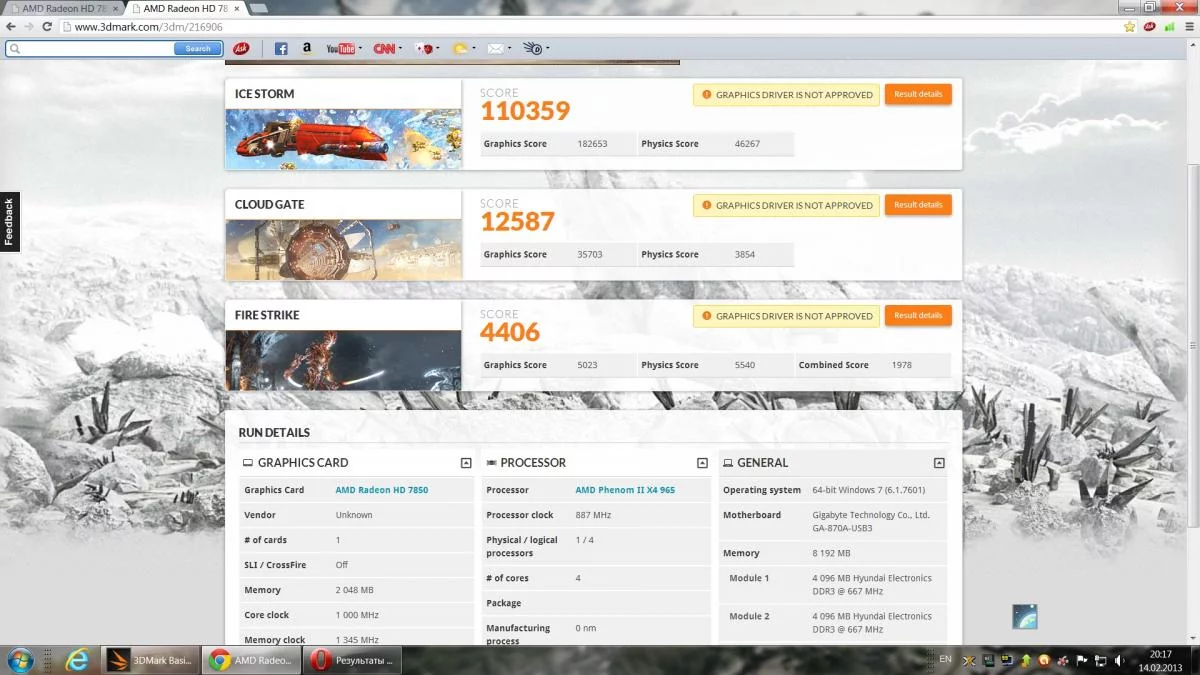Click the Ask extension icon near address bar
This screenshot has height=675, width=1200.
click(1149, 27)
